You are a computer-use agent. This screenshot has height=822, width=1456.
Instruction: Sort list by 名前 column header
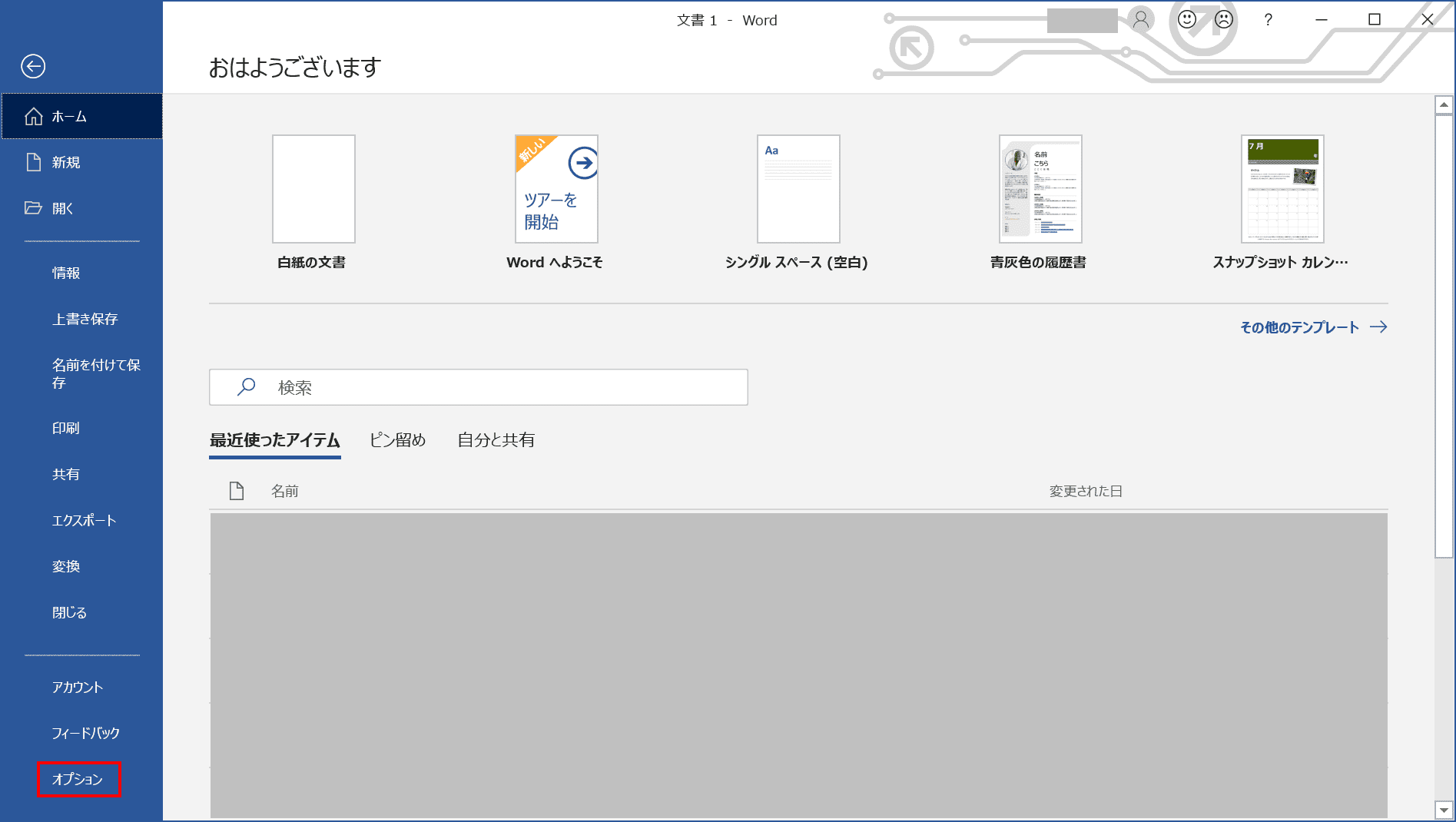[285, 491]
